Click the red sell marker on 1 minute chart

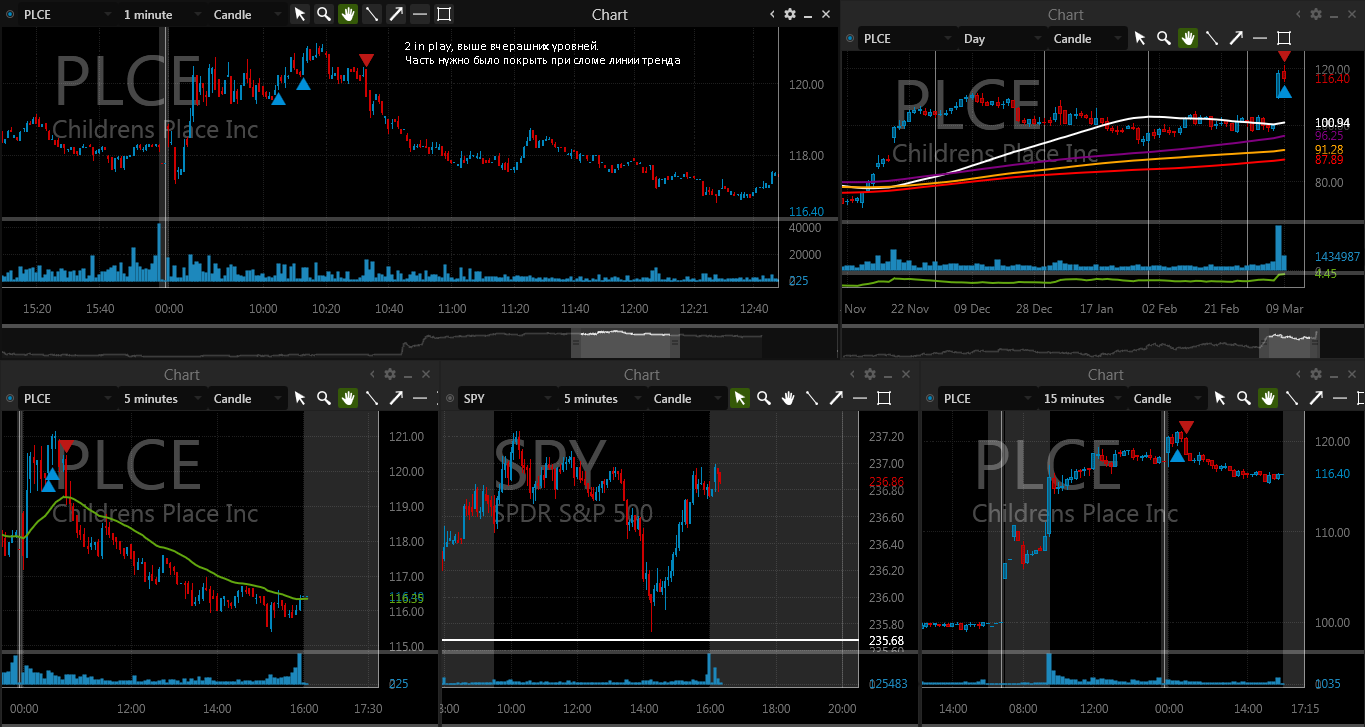point(367,61)
